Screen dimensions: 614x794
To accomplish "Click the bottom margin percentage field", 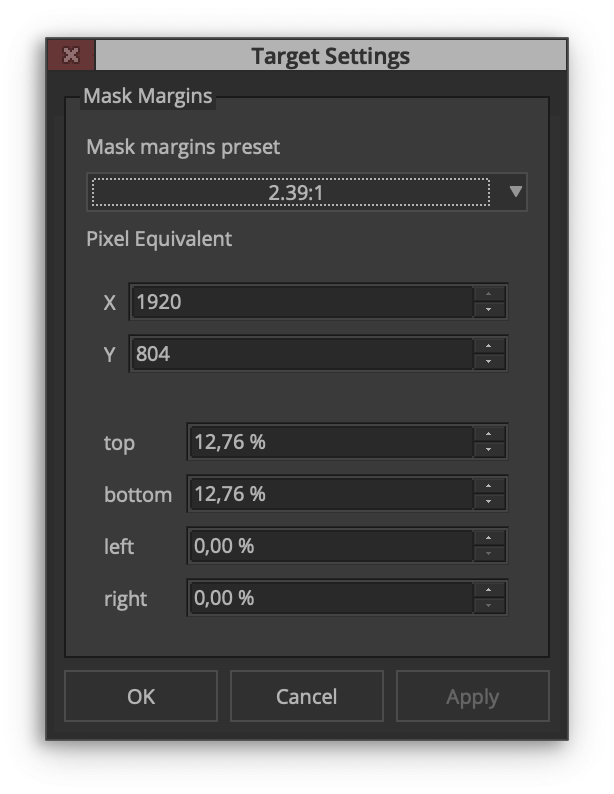I will tap(329, 494).
